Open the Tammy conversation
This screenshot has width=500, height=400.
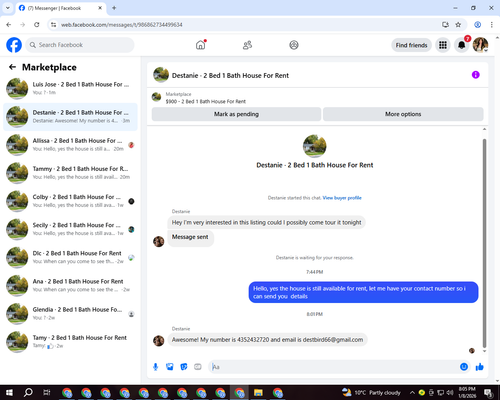pyautogui.click(x=70, y=173)
